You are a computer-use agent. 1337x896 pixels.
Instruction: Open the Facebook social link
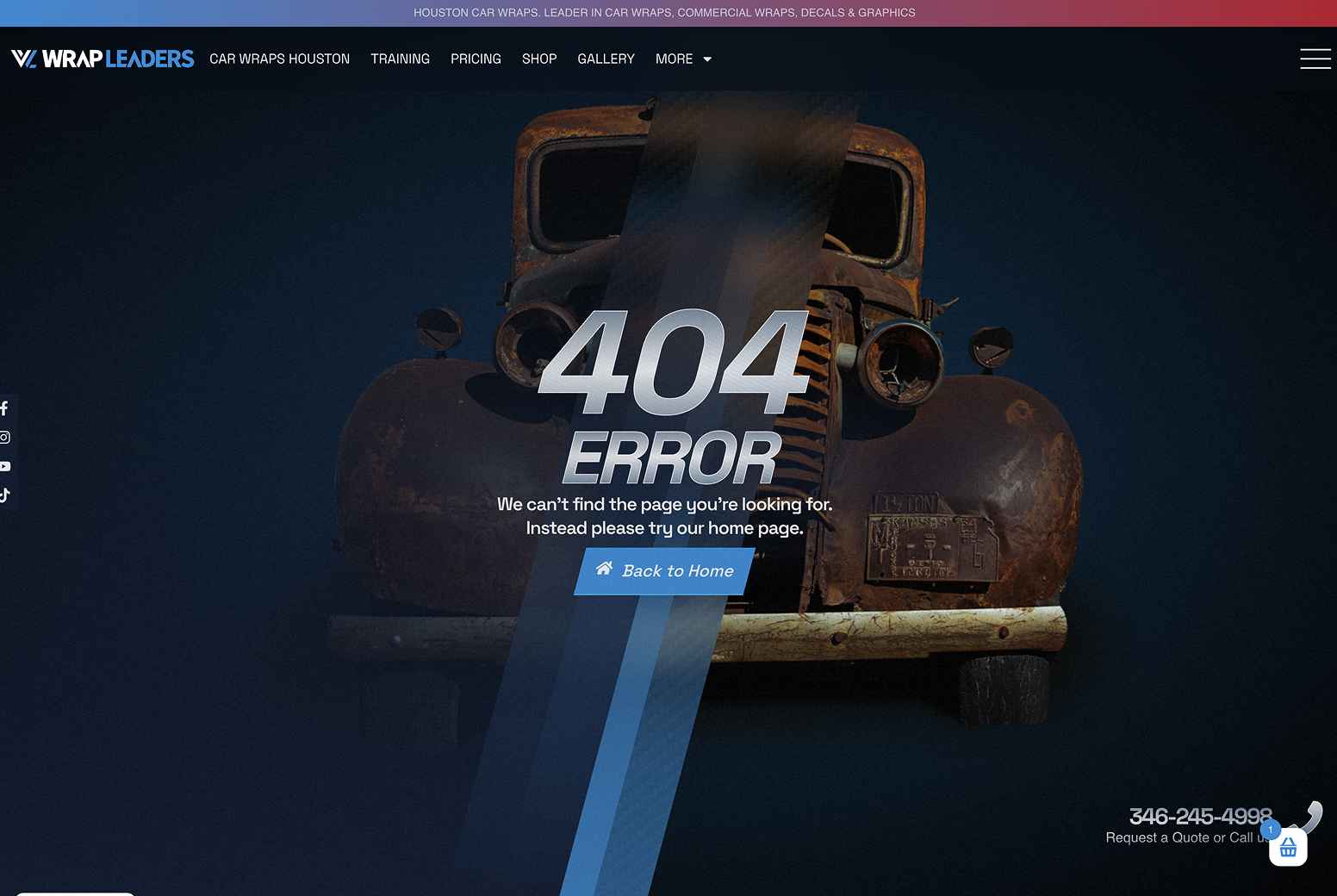4,408
